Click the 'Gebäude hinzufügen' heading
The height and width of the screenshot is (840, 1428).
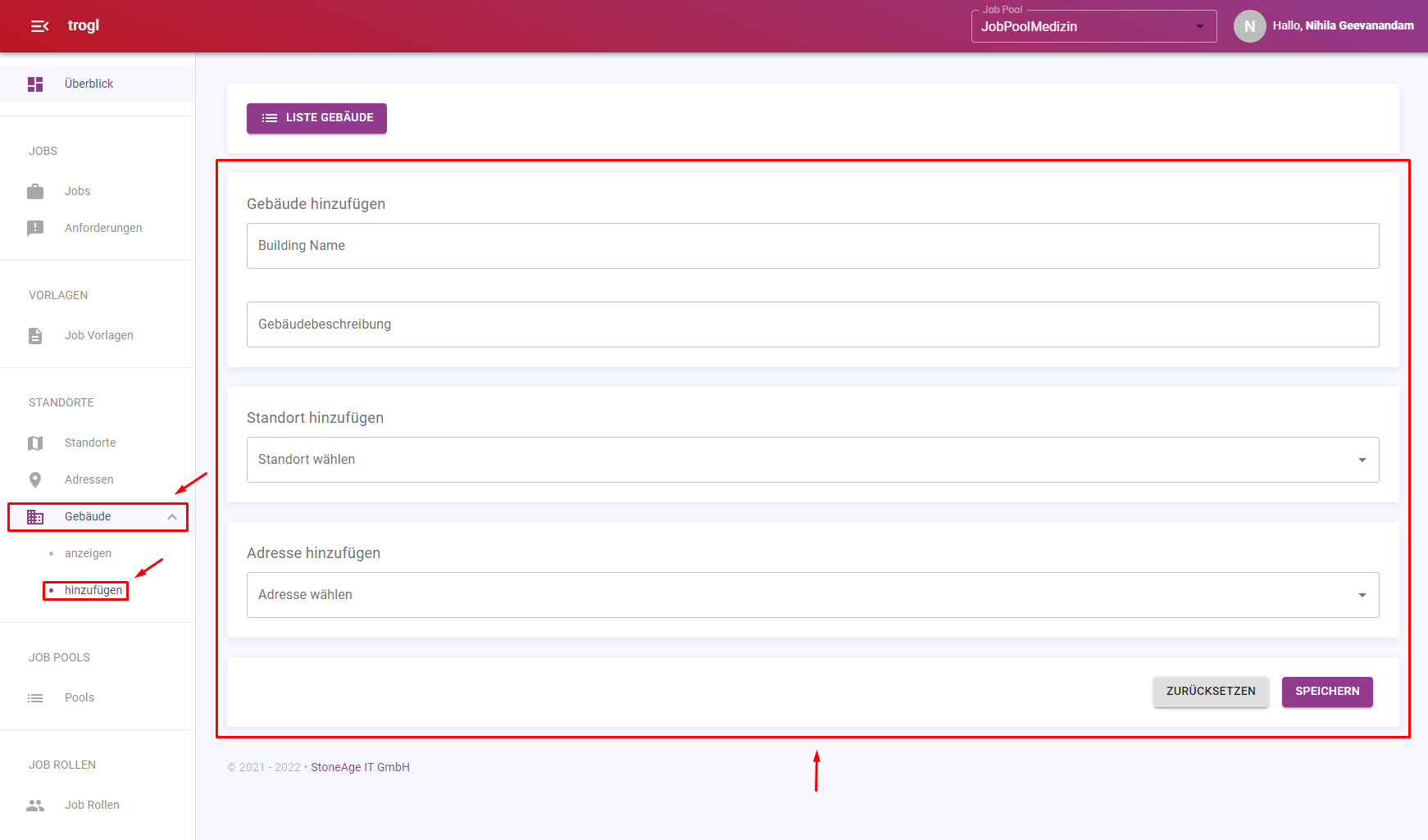[316, 204]
